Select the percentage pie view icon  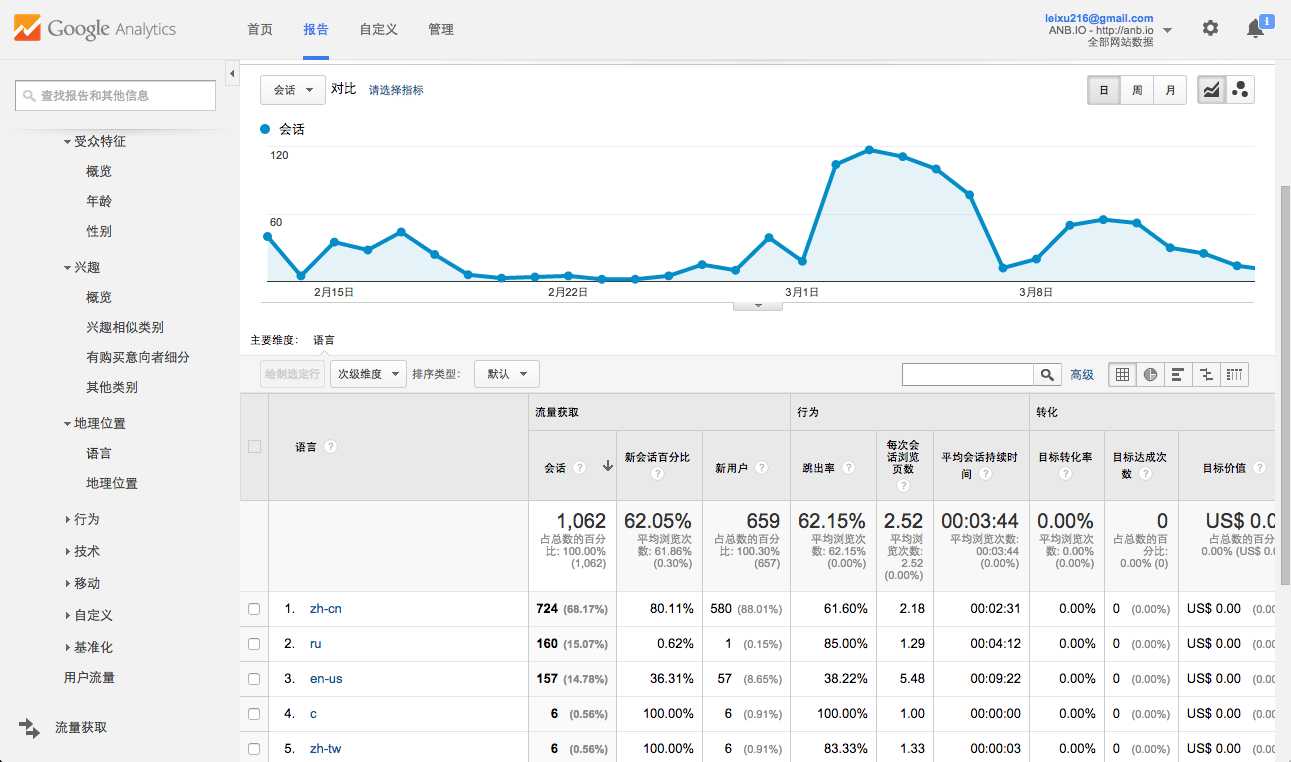click(x=1151, y=375)
